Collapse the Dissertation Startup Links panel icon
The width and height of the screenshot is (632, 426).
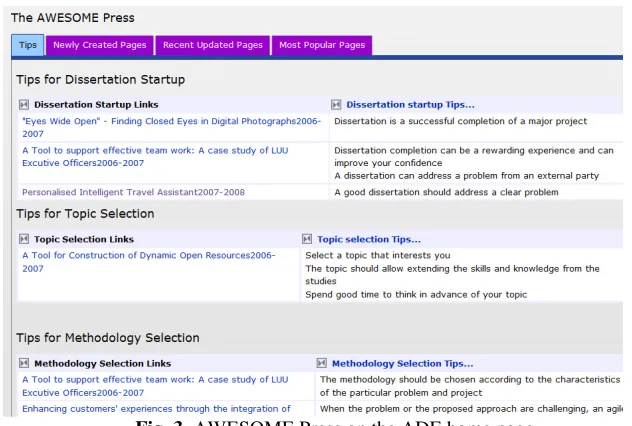coord(24,105)
